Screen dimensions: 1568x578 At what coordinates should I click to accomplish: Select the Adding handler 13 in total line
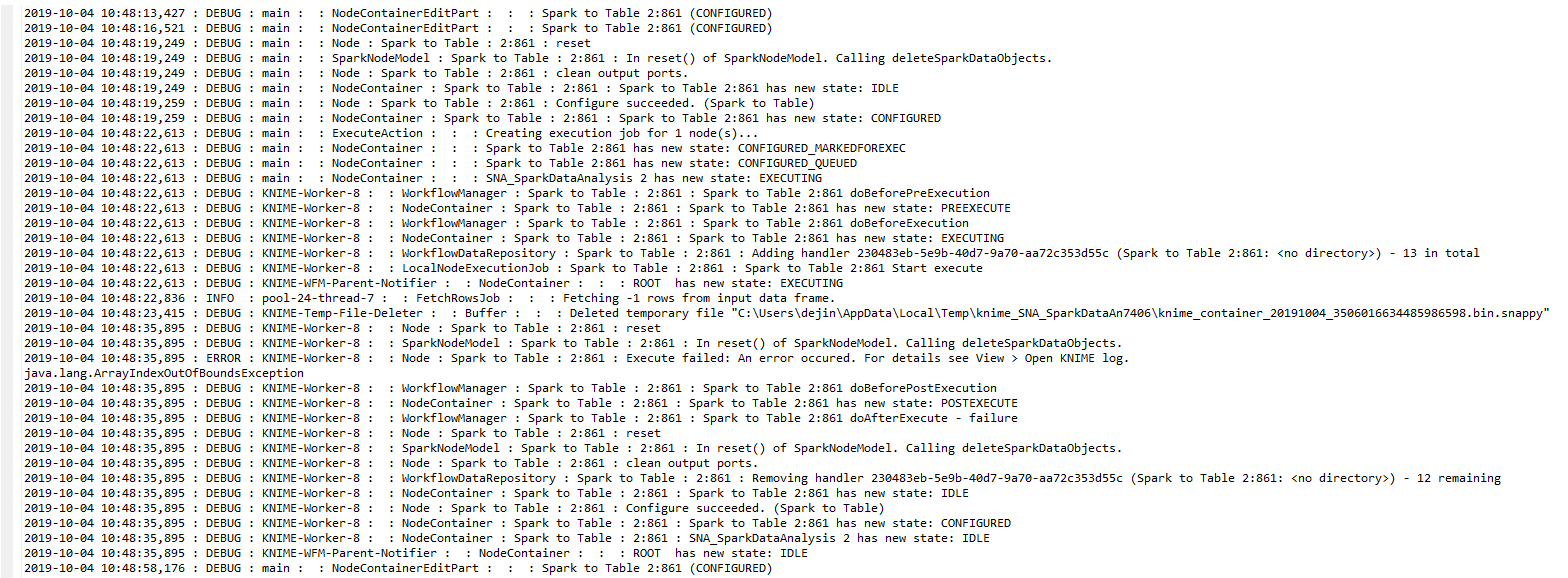tap(752, 253)
